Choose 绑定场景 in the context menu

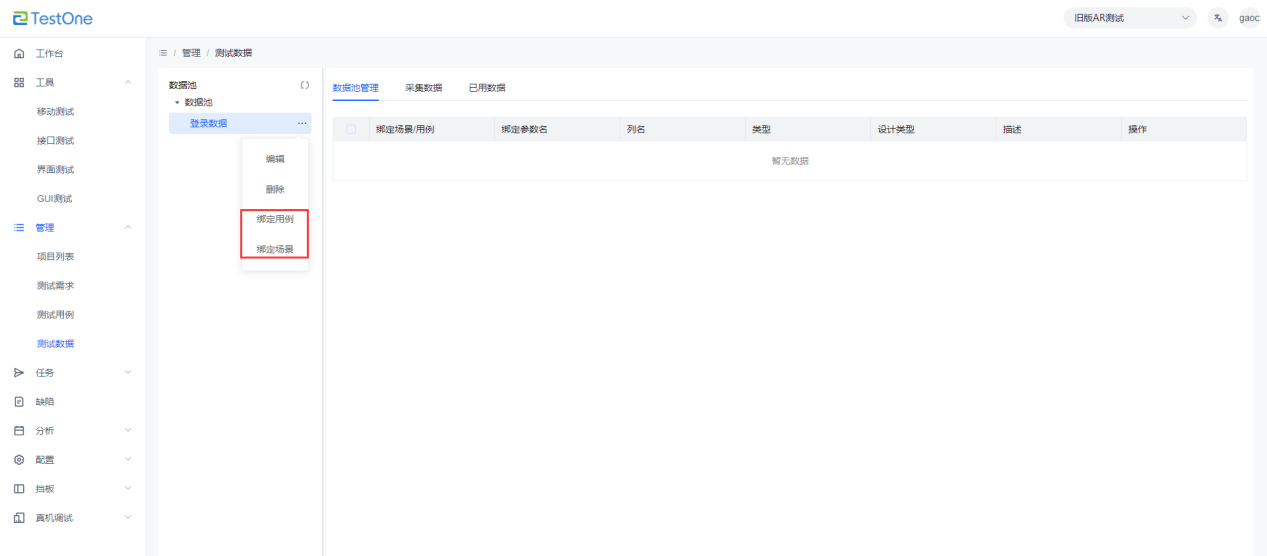click(275, 249)
